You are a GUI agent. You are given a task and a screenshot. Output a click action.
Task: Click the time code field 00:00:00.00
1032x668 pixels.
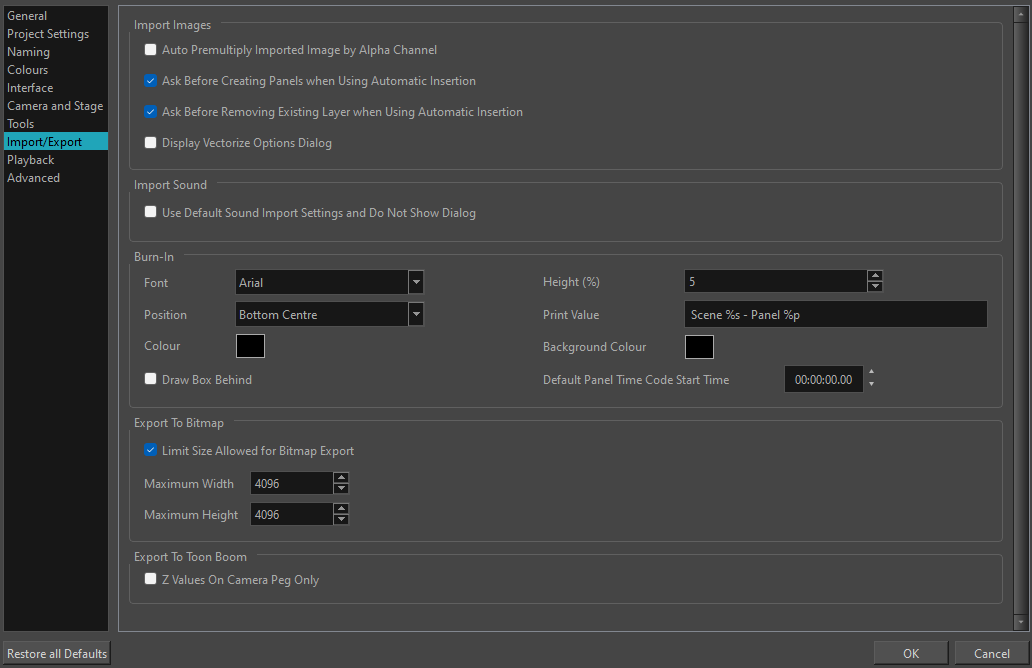tap(823, 380)
